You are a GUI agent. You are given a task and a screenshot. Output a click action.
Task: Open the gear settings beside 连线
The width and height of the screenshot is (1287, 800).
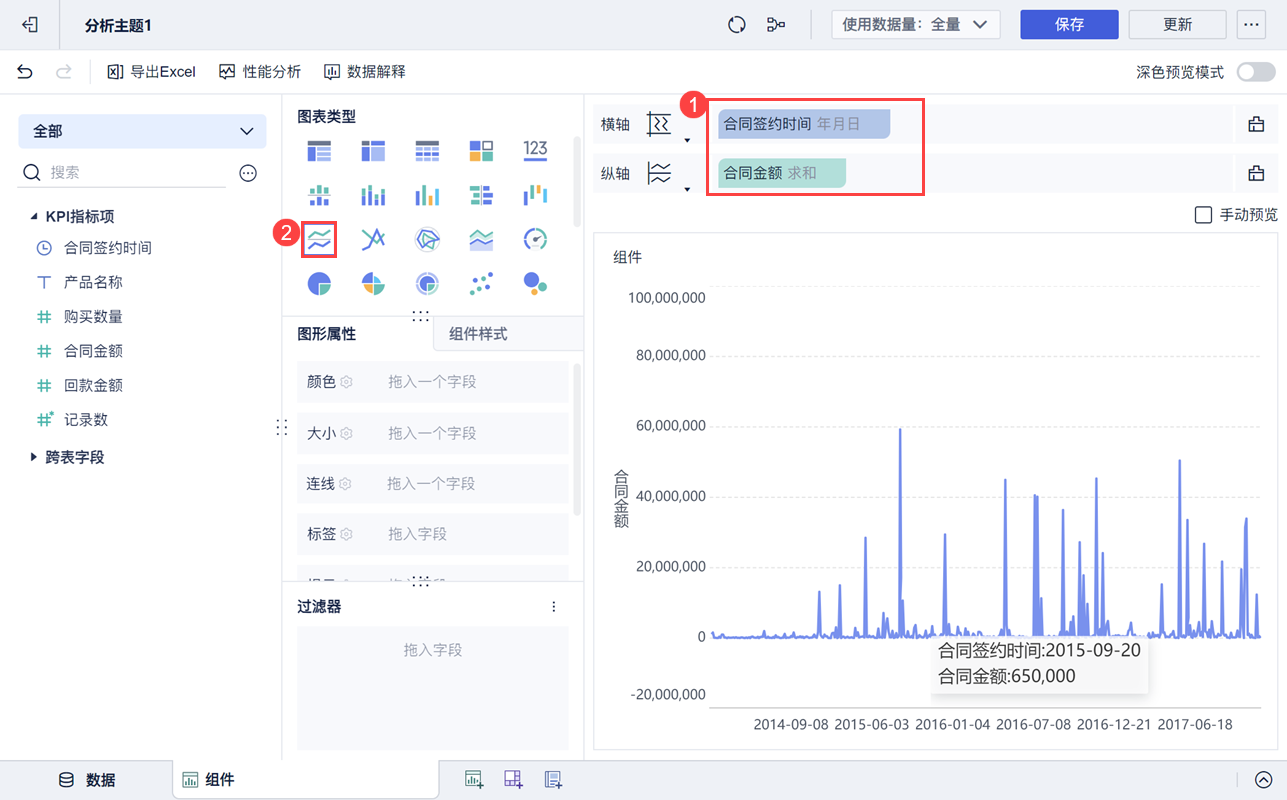[345, 484]
